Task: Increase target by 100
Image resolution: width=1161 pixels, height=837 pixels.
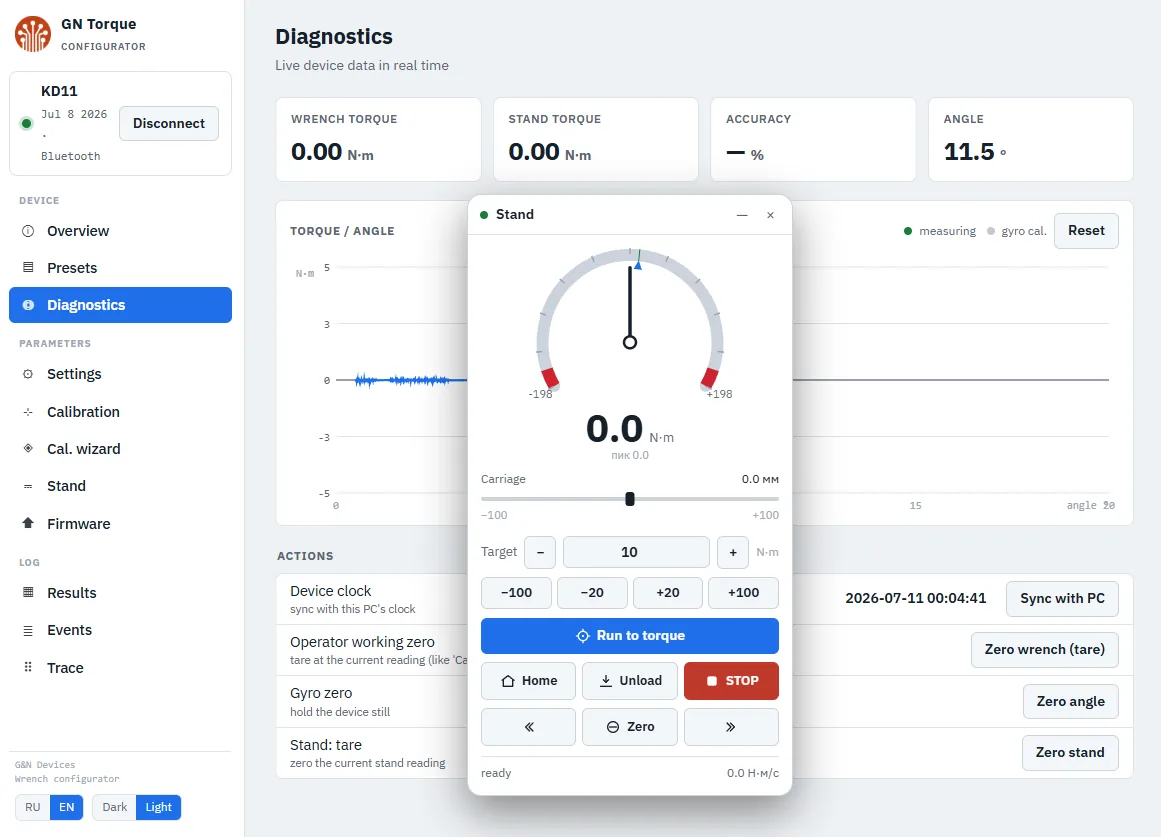Action: point(743,593)
